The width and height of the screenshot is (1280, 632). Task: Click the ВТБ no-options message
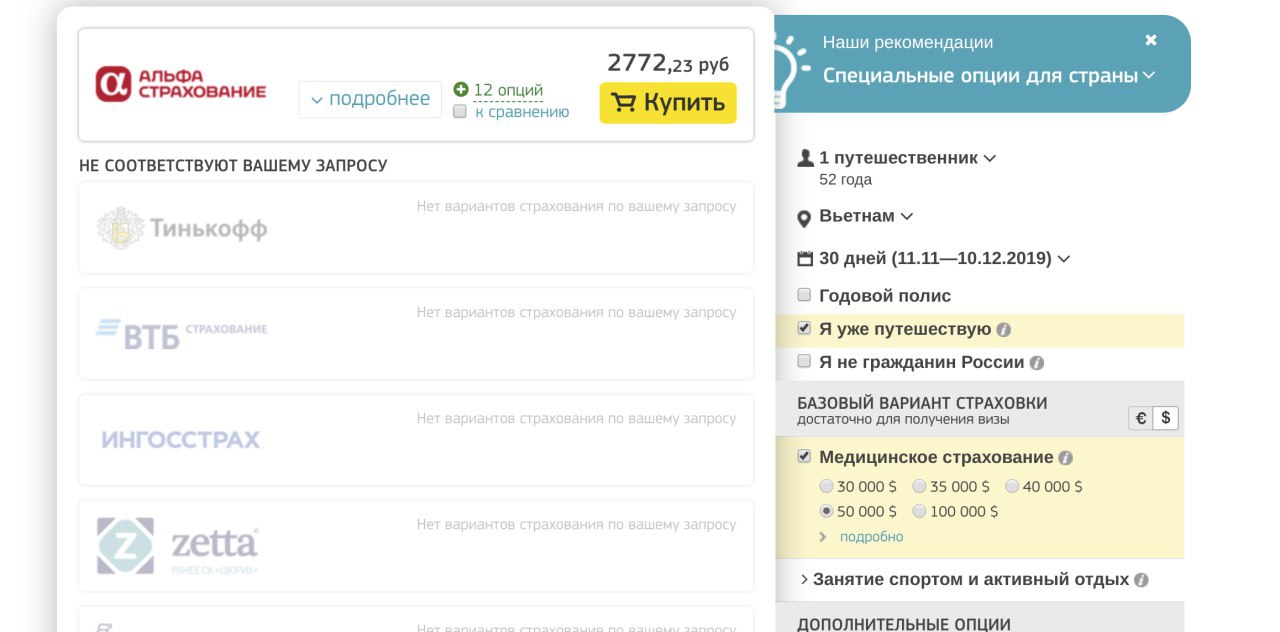(x=576, y=312)
